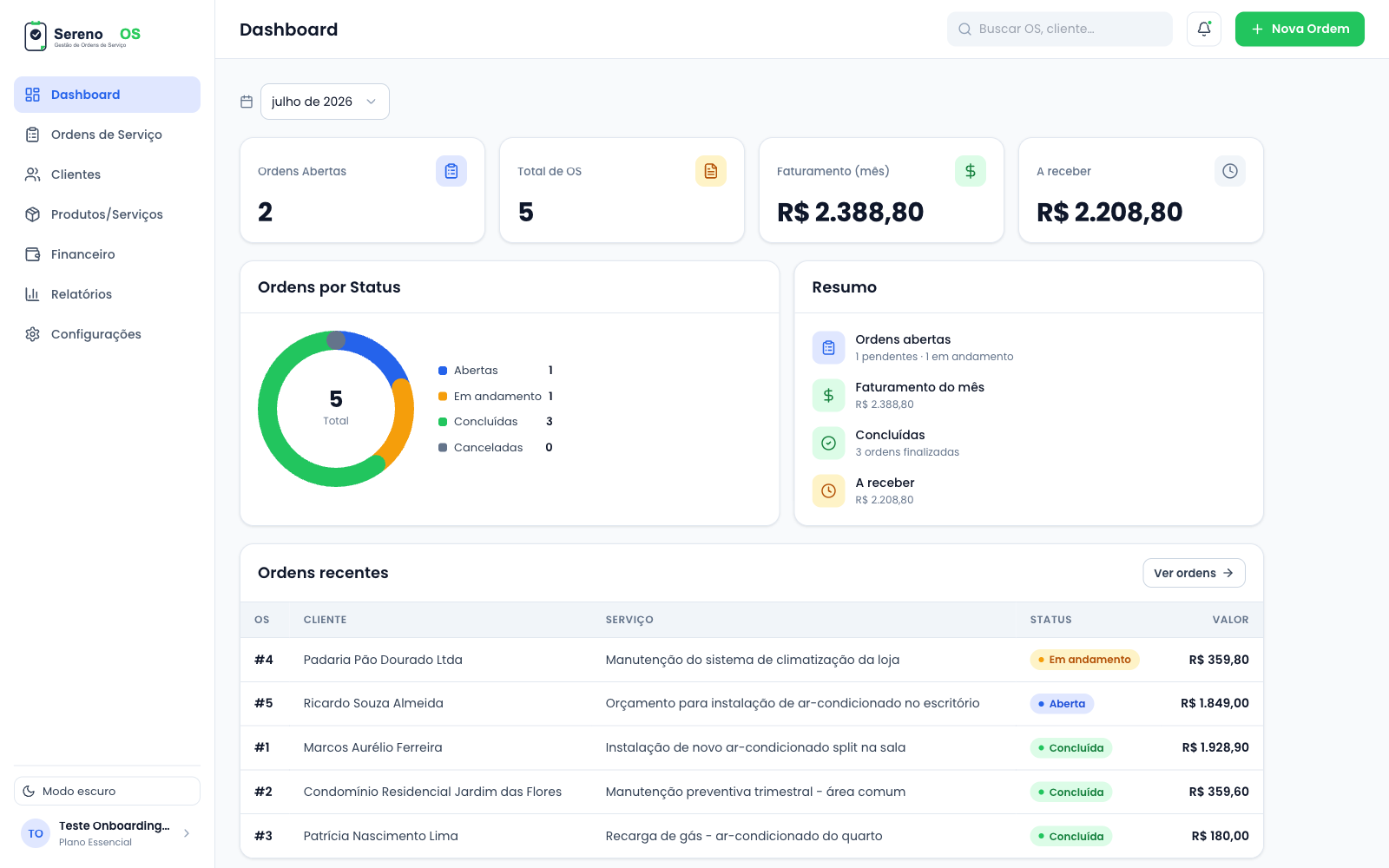
Task: Click the Ordens Abertas card clipboard icon
Action: [451, 171]
